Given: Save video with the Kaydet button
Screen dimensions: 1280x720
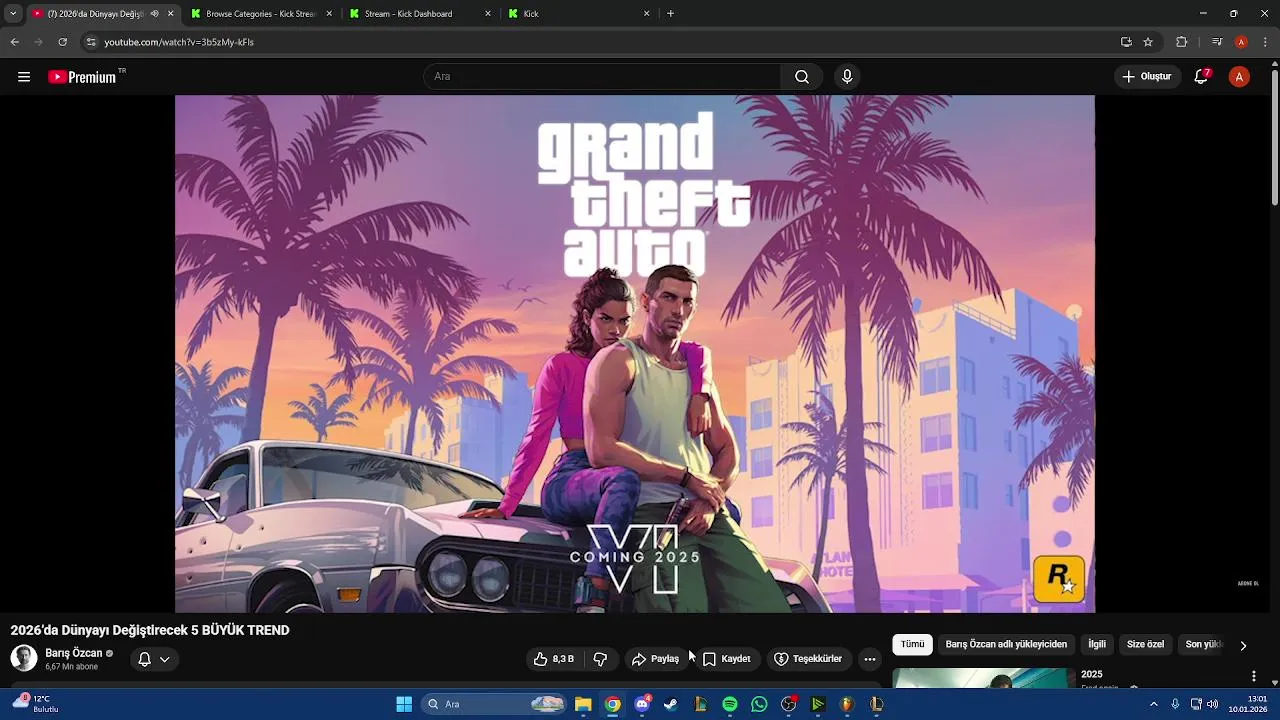Looking at the screenshot, I should coord(726,659).
